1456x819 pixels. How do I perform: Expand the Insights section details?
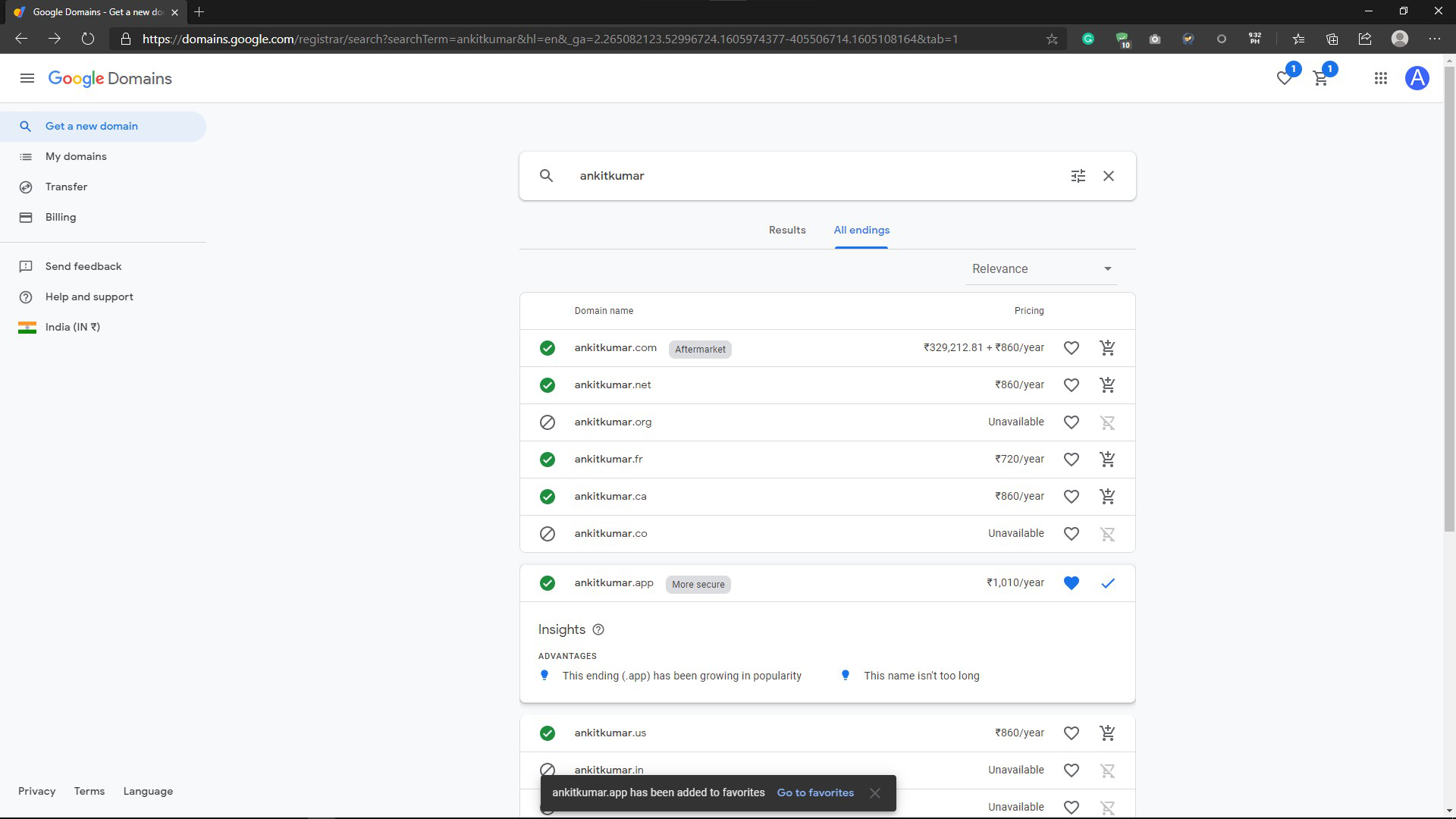click(598, 629)
